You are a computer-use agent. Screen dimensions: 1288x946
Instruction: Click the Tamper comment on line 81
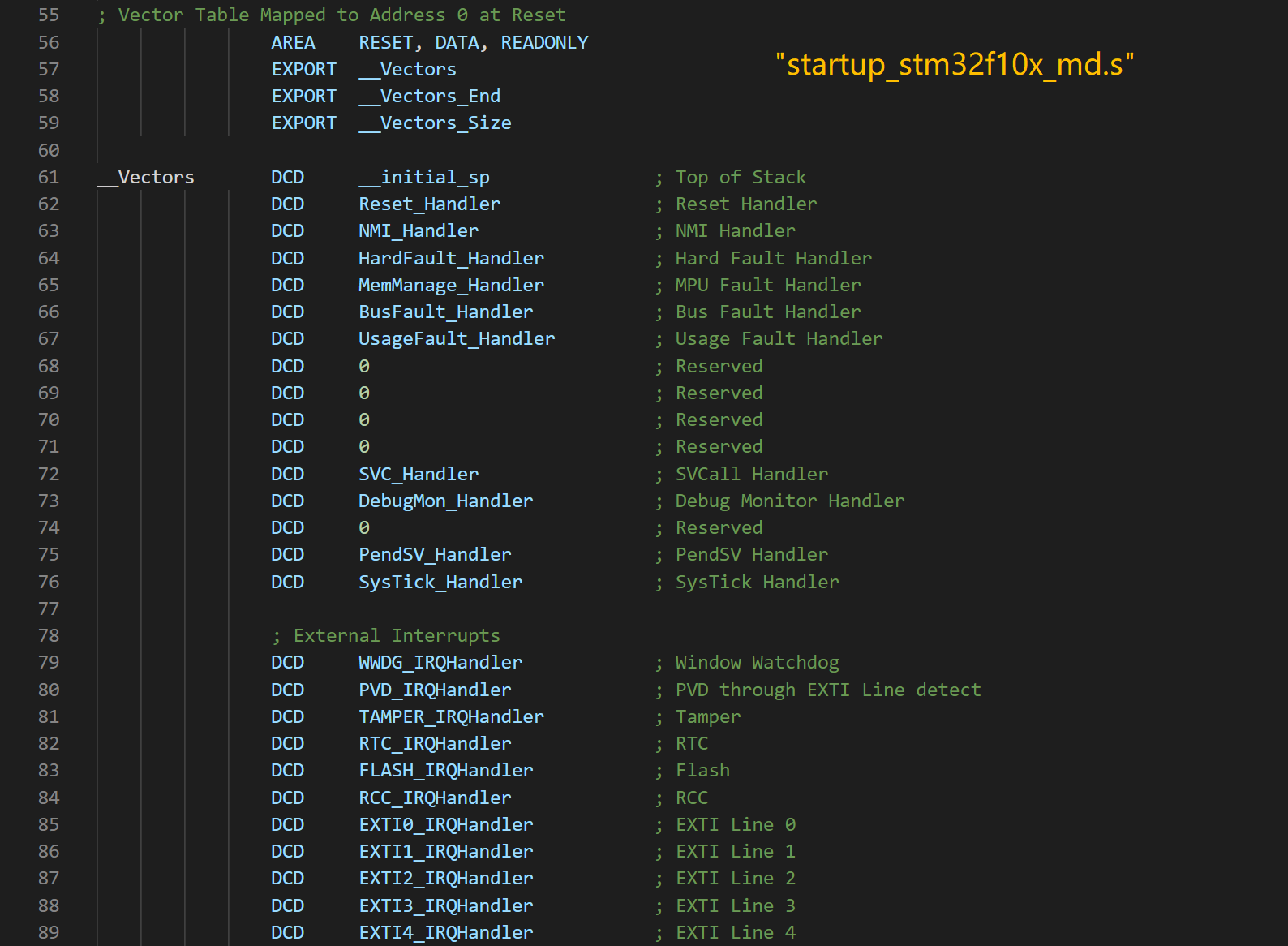[x=698, y=717]
